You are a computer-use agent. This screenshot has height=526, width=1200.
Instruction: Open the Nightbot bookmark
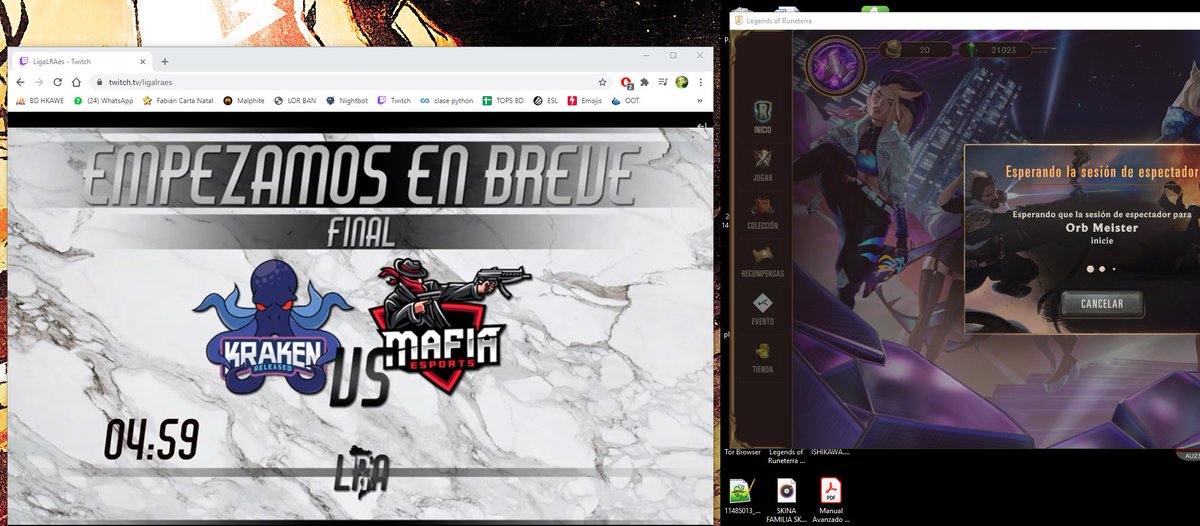pos(347,101)
